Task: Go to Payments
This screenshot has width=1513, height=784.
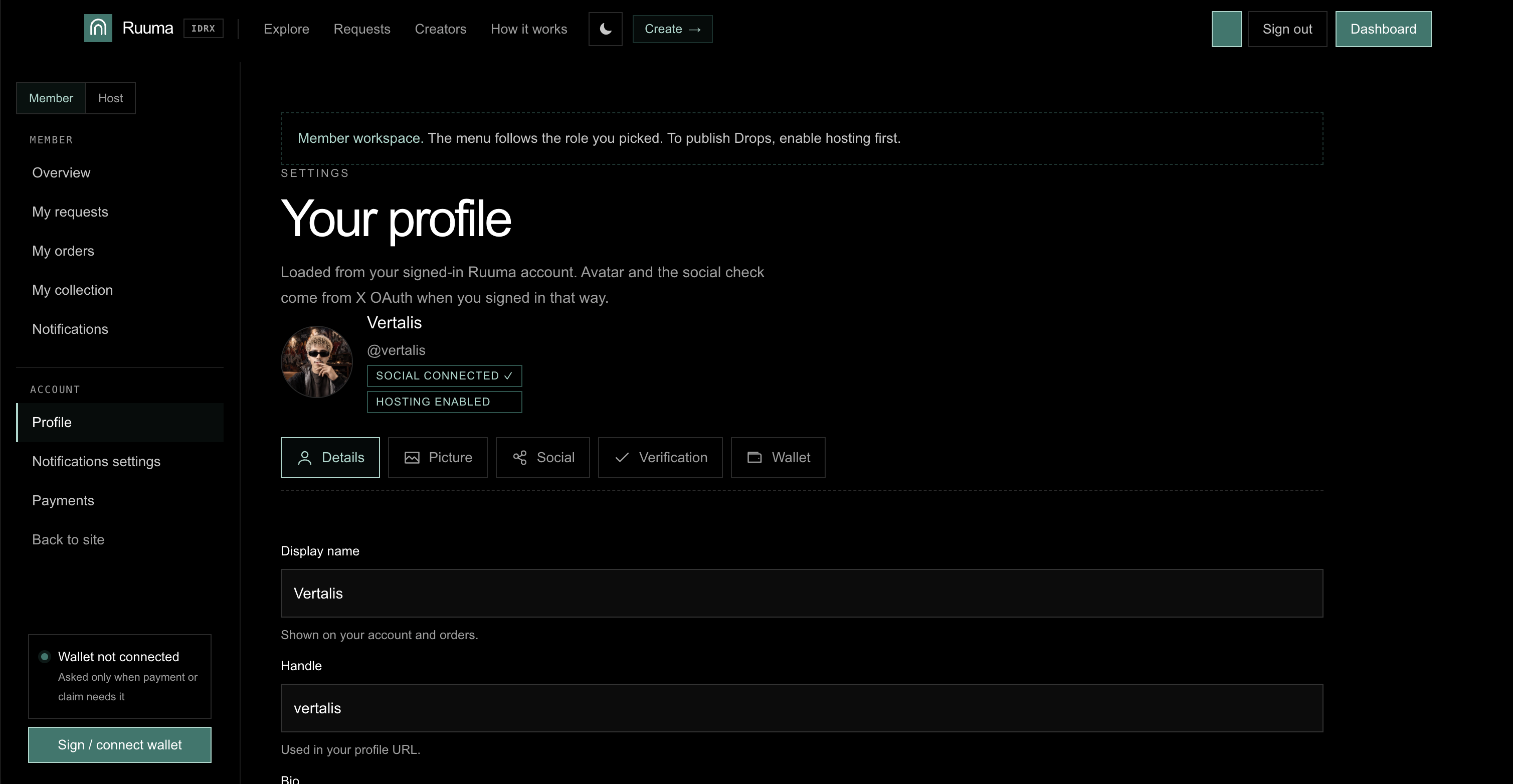Action: pos(120,500)
